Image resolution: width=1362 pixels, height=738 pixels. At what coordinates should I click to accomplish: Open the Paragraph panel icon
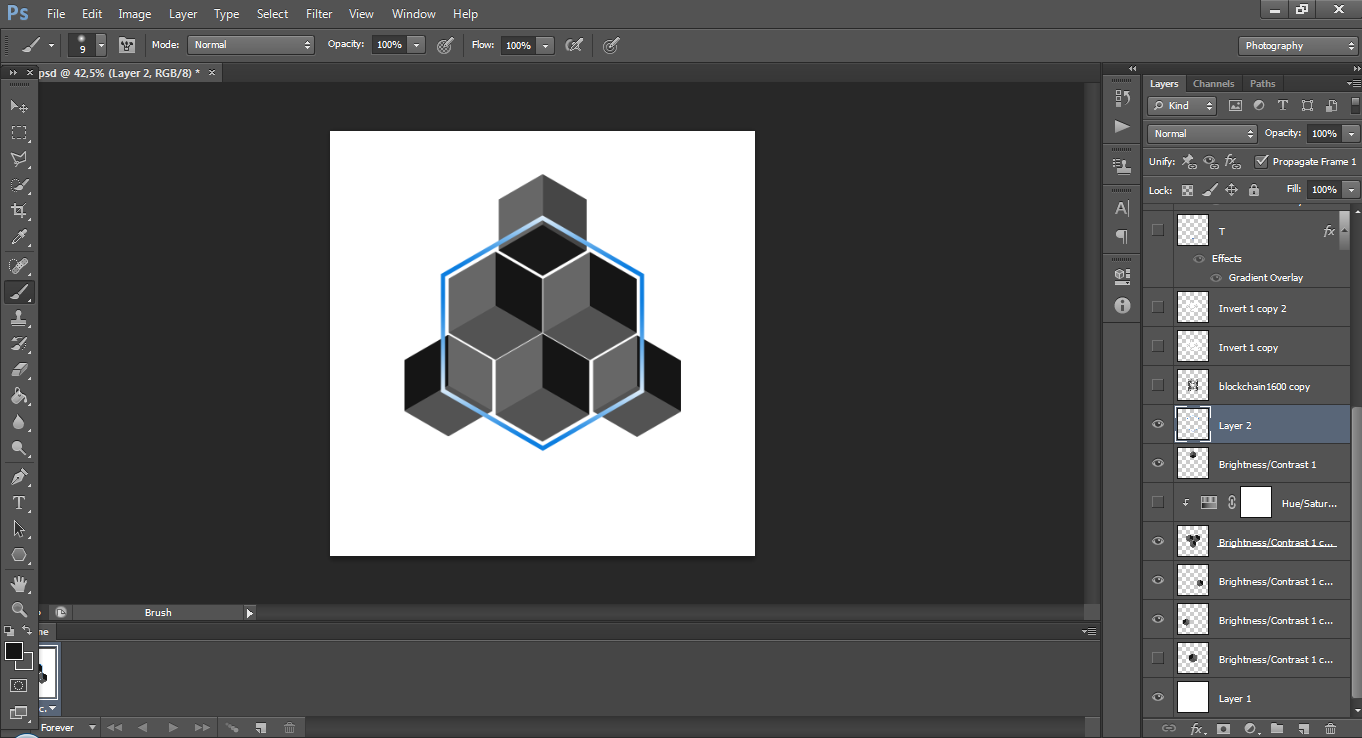1122,237
